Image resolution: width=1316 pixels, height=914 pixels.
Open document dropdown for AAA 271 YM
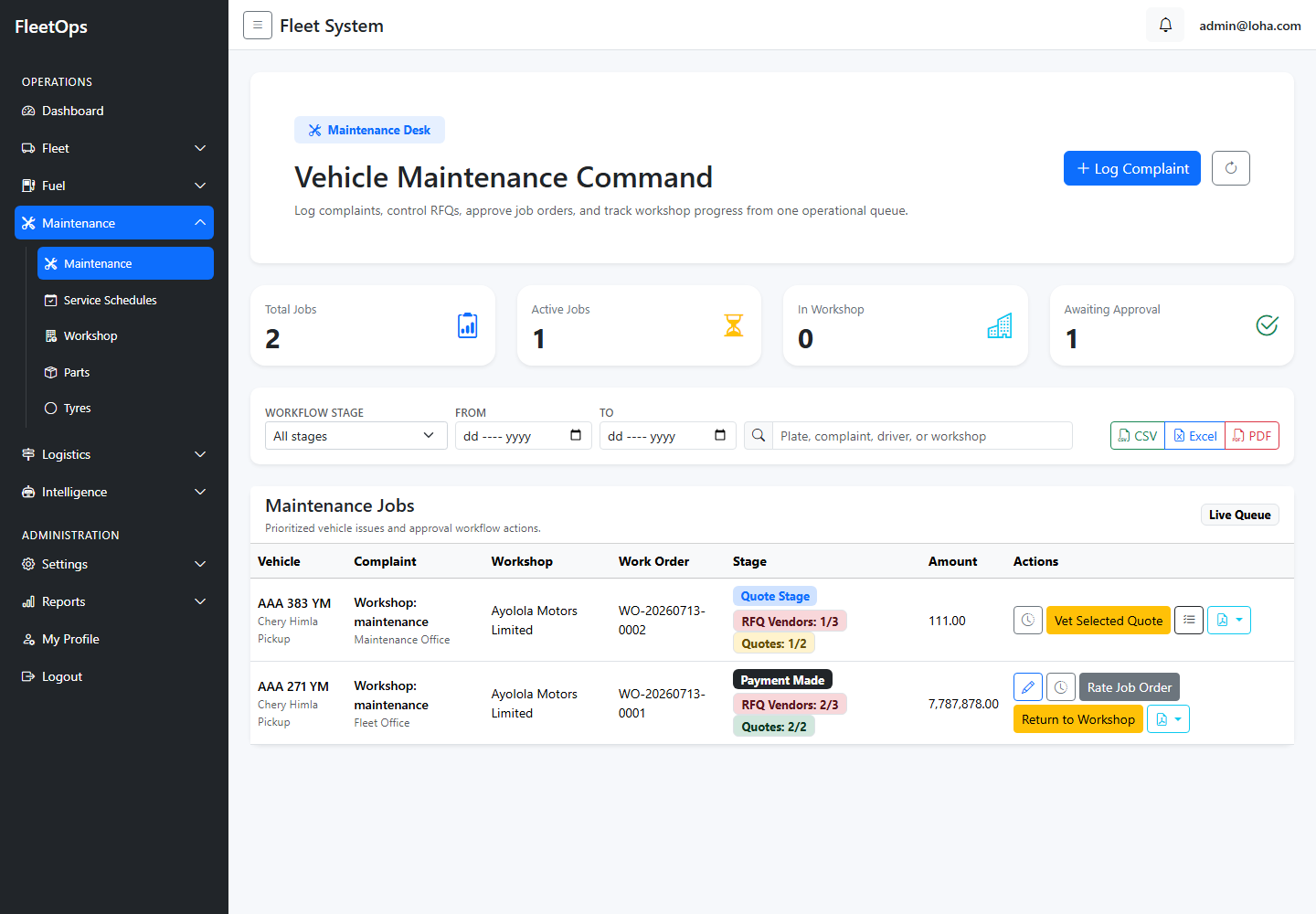click(x=1168, y=719)
